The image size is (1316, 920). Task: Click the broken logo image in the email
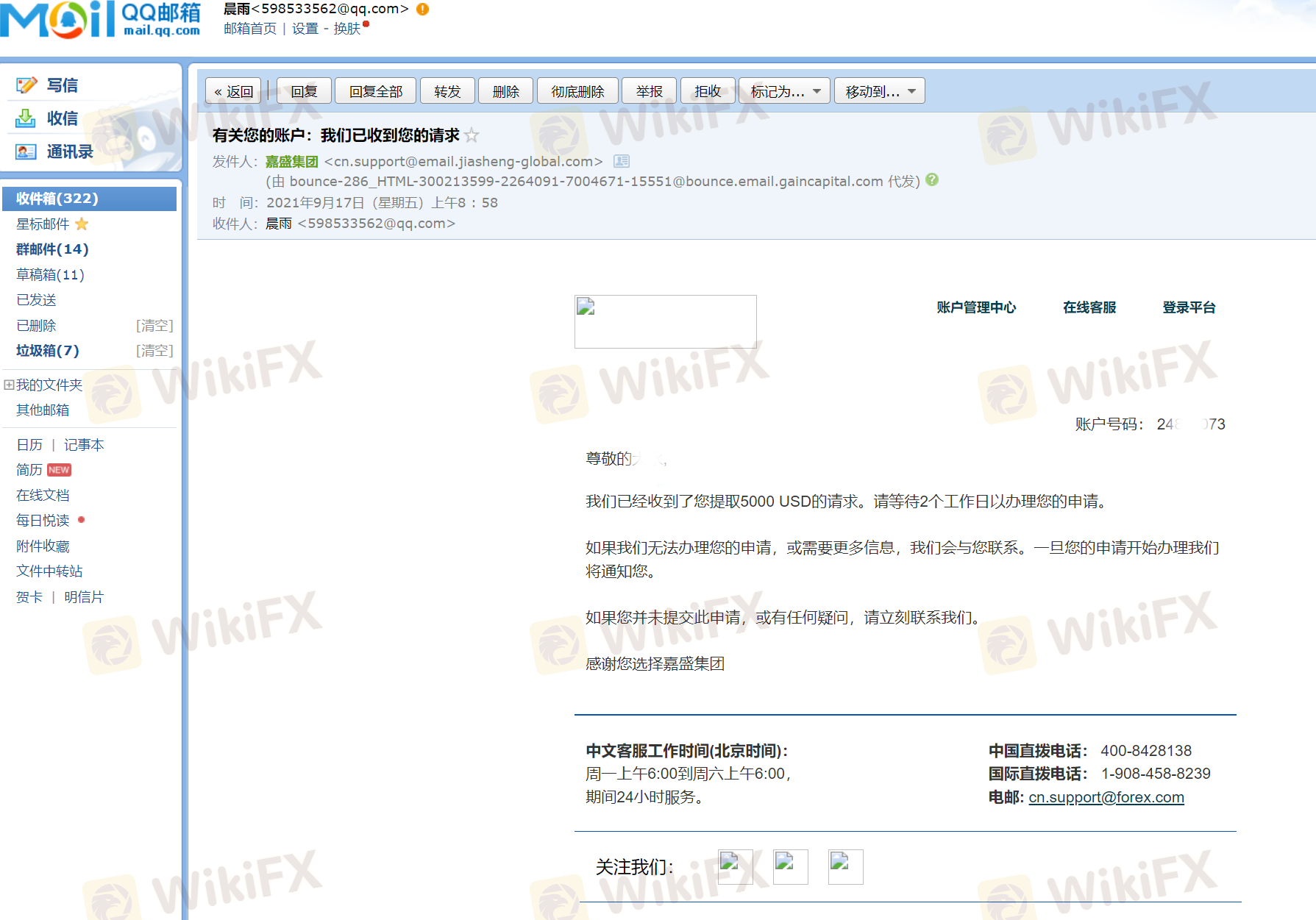click(665, 321)
